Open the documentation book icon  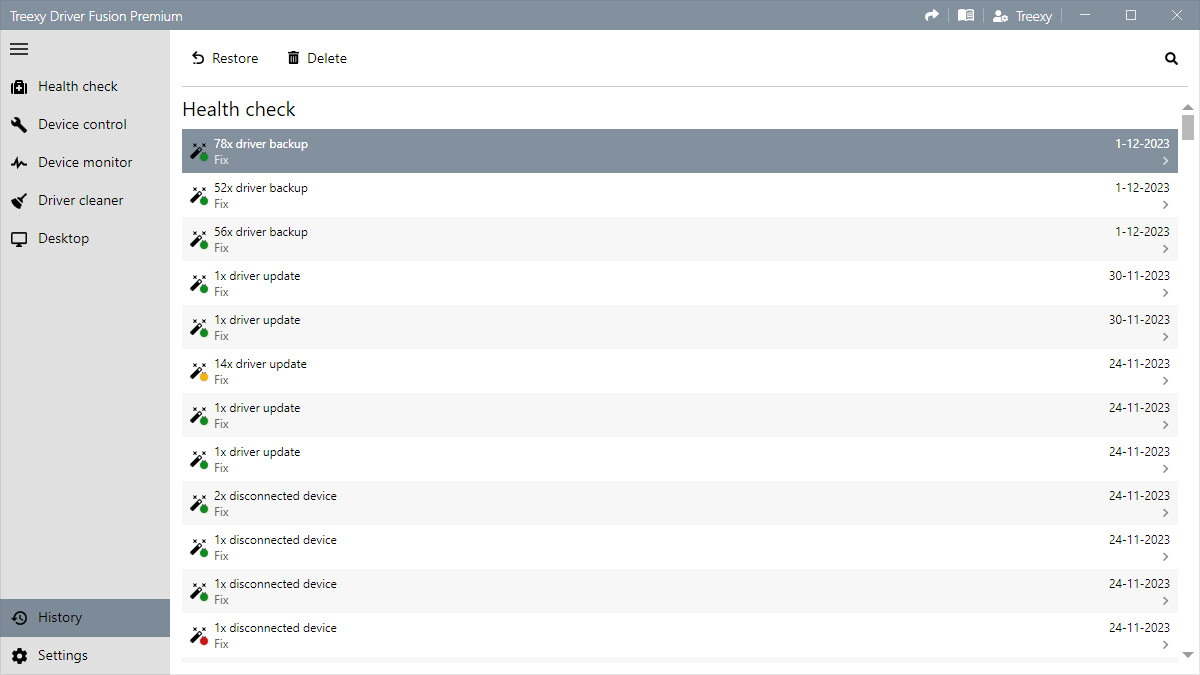coord(965,15)
